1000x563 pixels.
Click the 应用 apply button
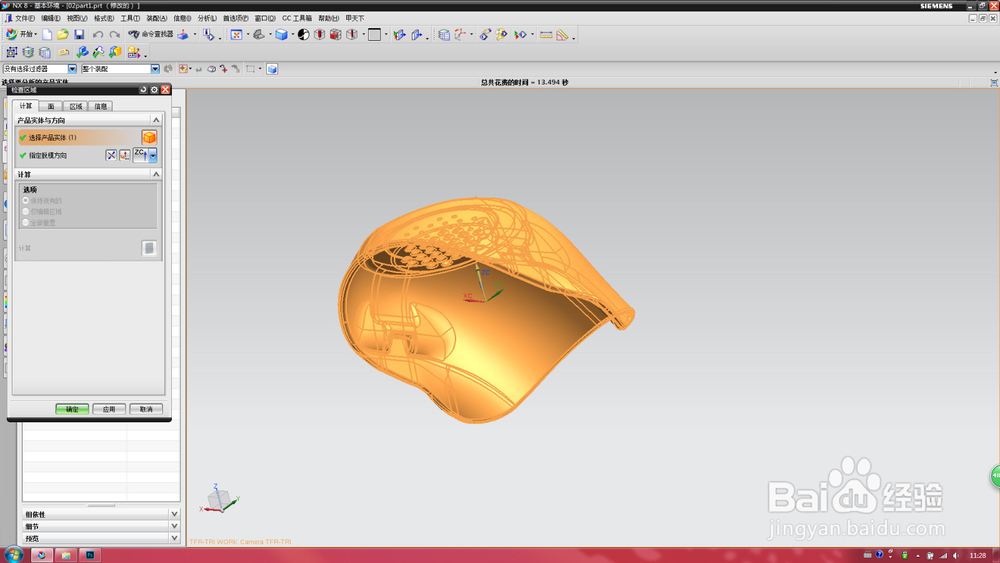pyautogui.click(x=109, y=409)
